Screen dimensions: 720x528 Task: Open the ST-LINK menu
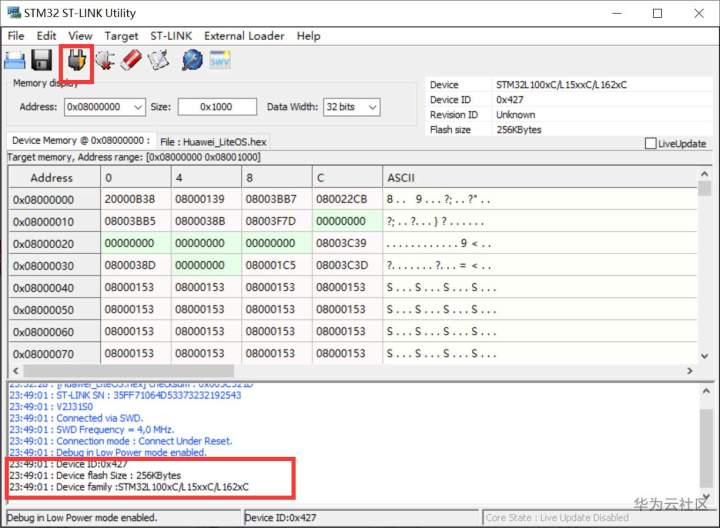[171, 36]
